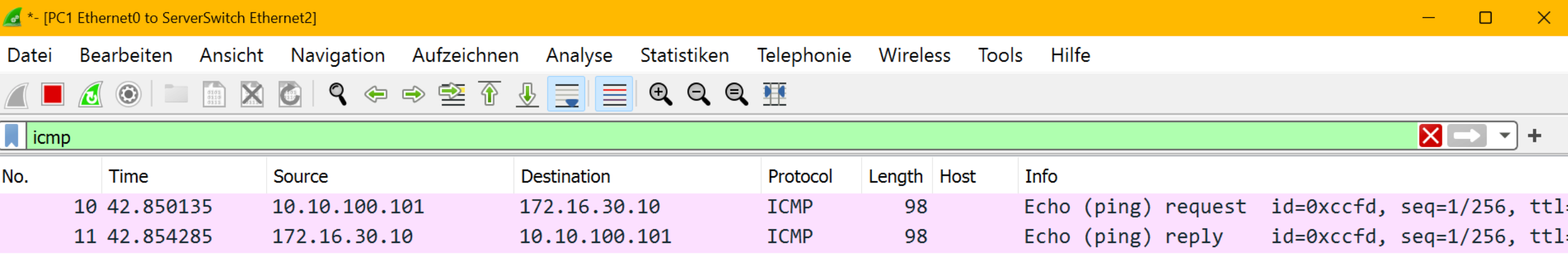Clear the icmp display filter
Viewport: 1568px width, 270px height.
tap(1430, 136)
